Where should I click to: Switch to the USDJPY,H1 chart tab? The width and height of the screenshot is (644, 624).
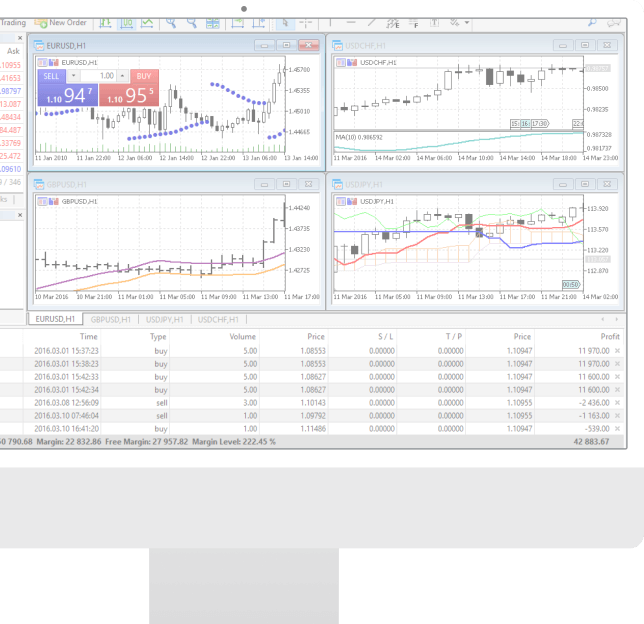point(165,320)
